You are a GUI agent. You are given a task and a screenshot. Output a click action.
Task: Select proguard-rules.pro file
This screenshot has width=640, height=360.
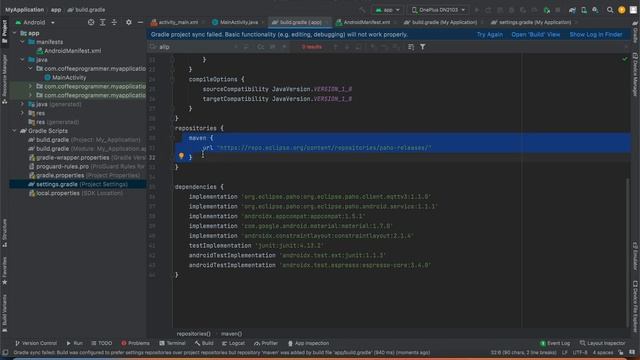coord(86,167)
